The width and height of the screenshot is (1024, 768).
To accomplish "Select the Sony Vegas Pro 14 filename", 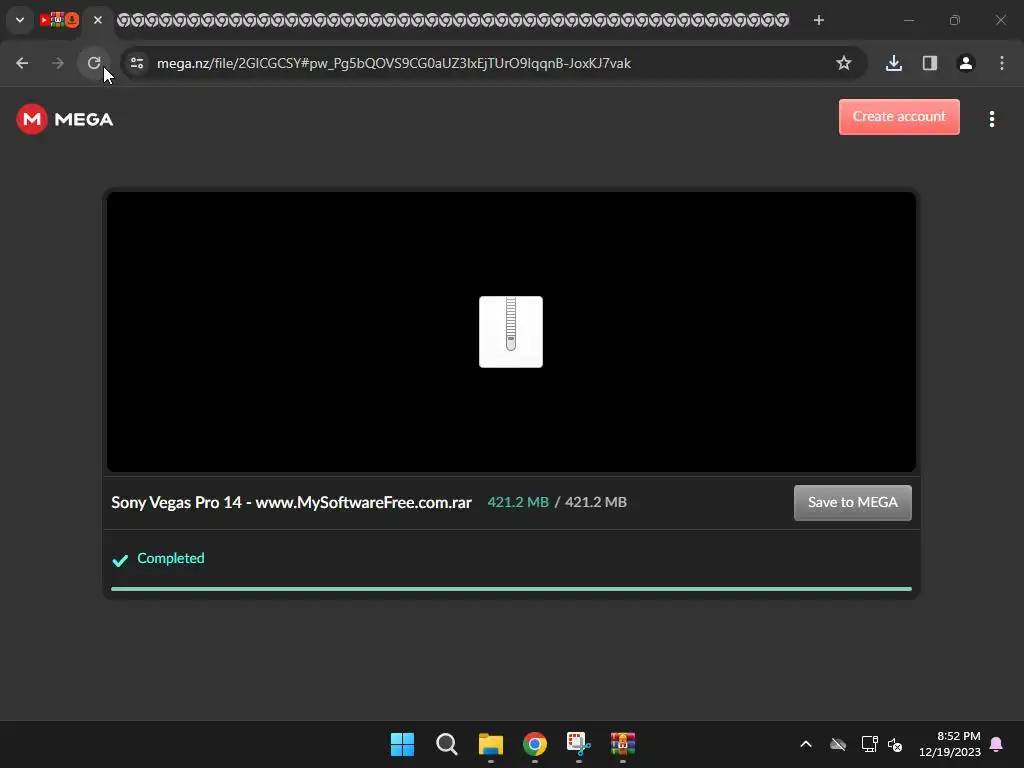I will coord(291,502).
